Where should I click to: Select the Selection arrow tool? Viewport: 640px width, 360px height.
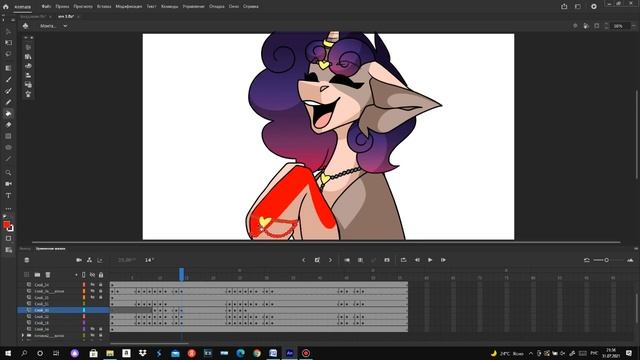8,31
